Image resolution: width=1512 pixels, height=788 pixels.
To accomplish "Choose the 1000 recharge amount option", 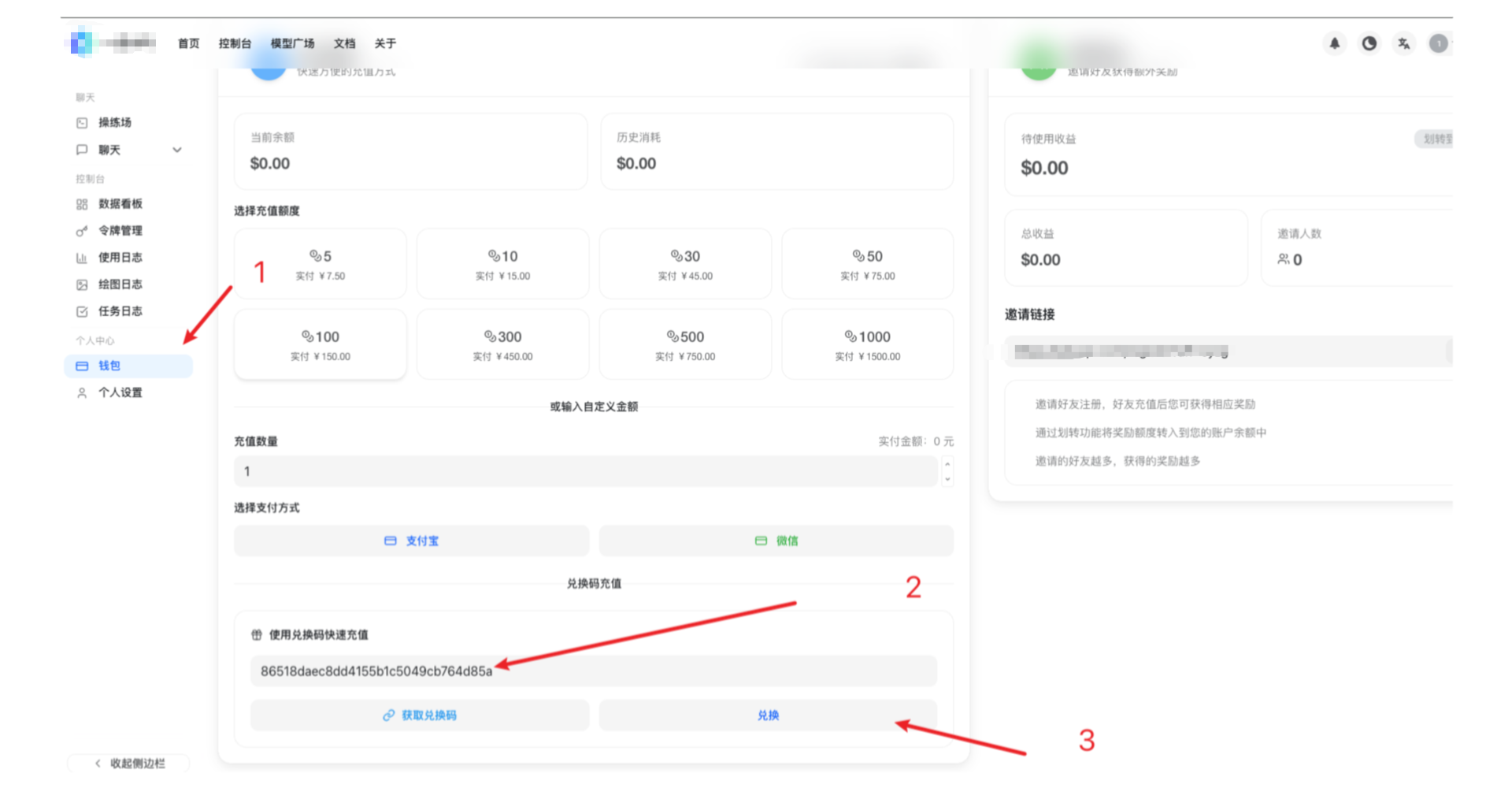I will 867,344.
